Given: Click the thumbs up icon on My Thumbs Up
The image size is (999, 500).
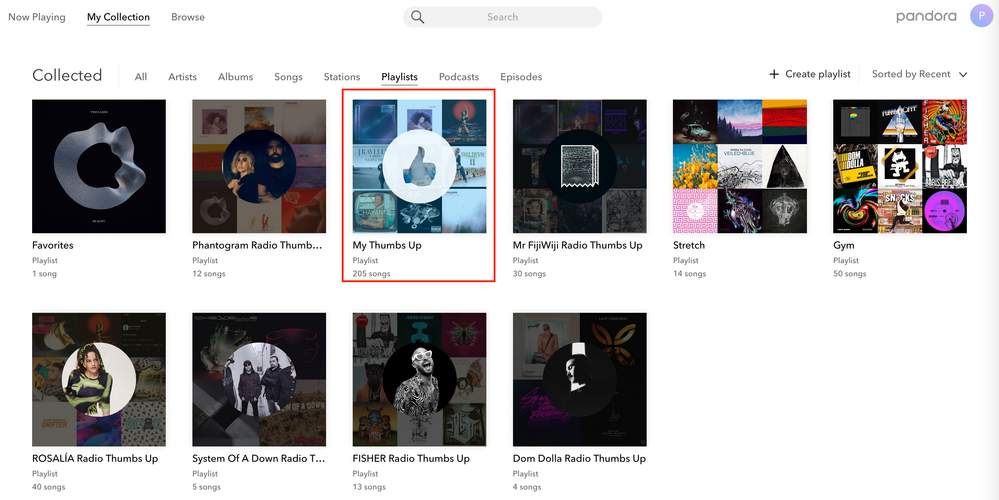Looking at the screenshot, I should point(419,166).
